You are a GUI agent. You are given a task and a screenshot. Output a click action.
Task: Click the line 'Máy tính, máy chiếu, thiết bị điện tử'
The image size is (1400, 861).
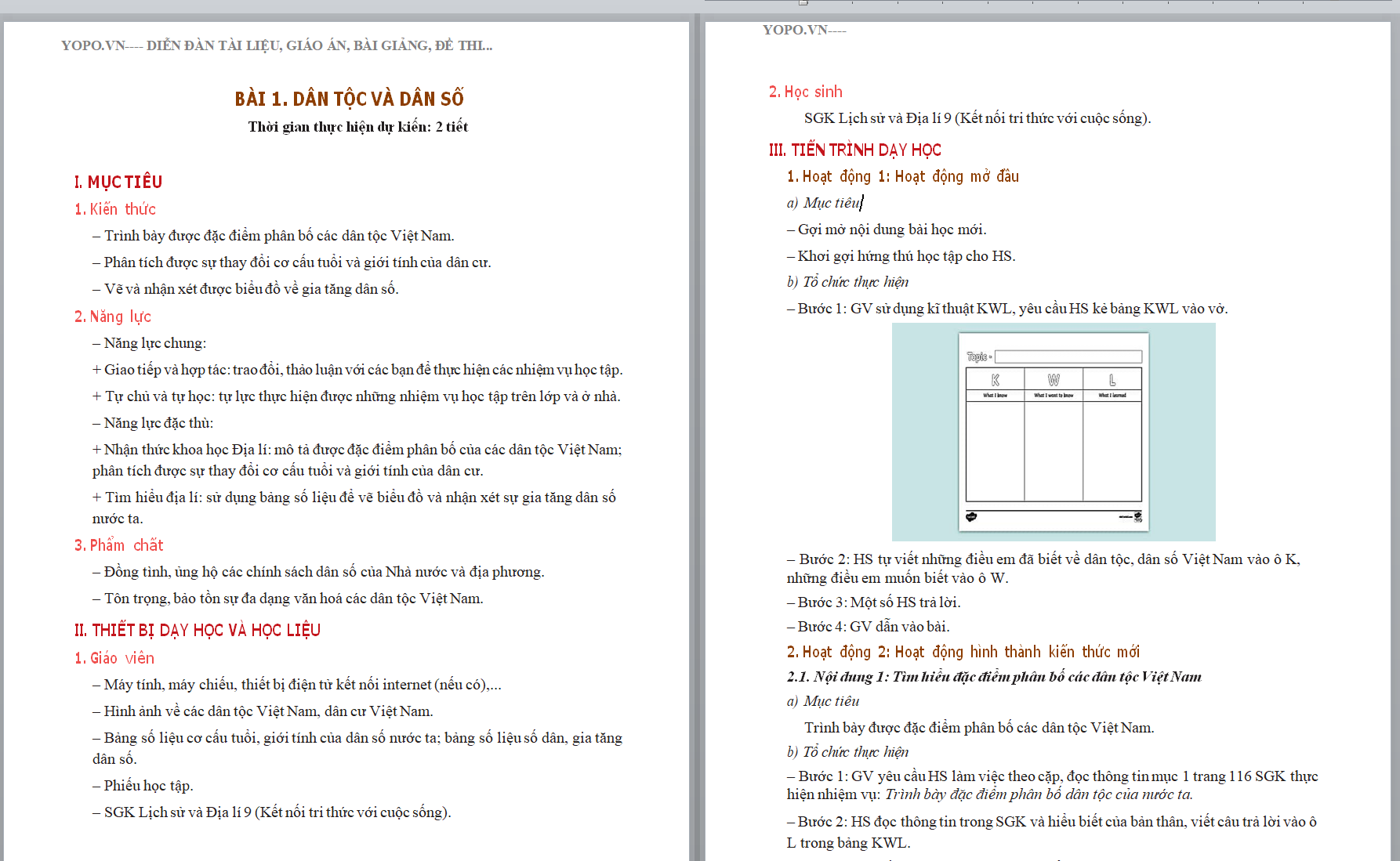coord(297,685)
